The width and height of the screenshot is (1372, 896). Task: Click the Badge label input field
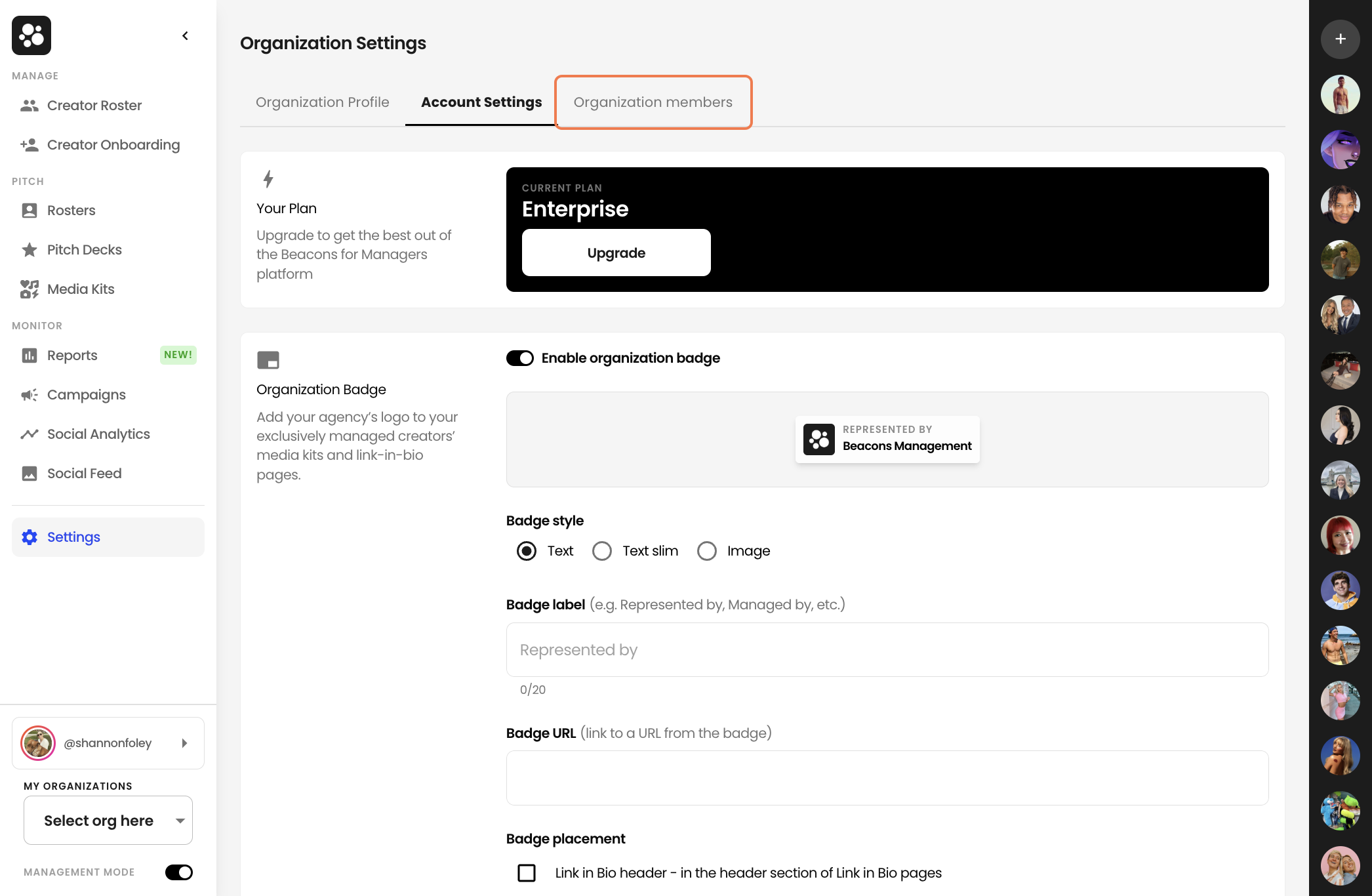point(887,650)
